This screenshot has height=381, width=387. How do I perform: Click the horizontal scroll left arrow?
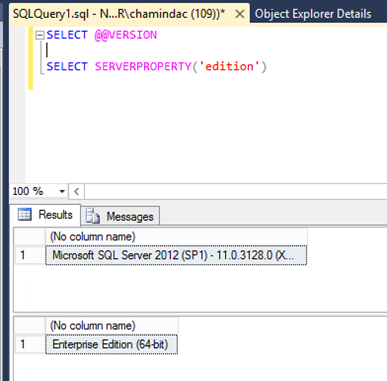tap(77, 191)
